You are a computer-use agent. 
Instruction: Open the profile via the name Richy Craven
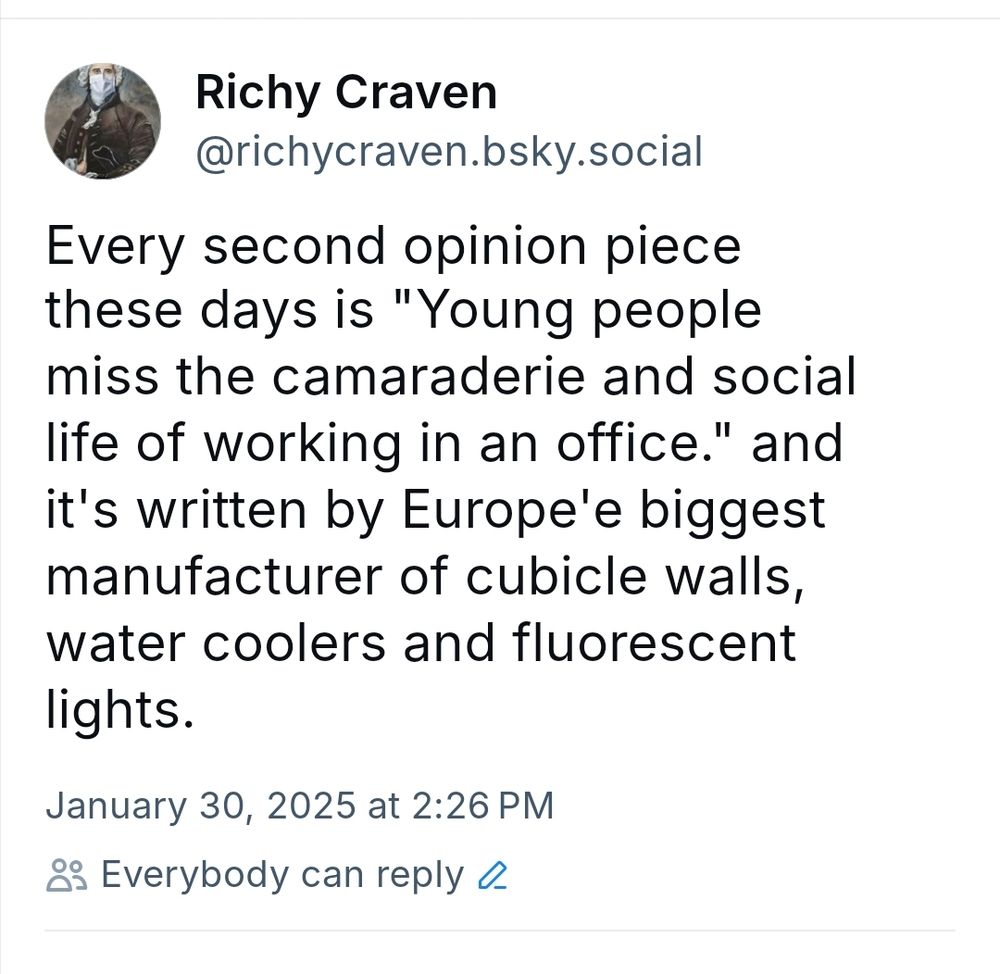[x=346, y=91]
